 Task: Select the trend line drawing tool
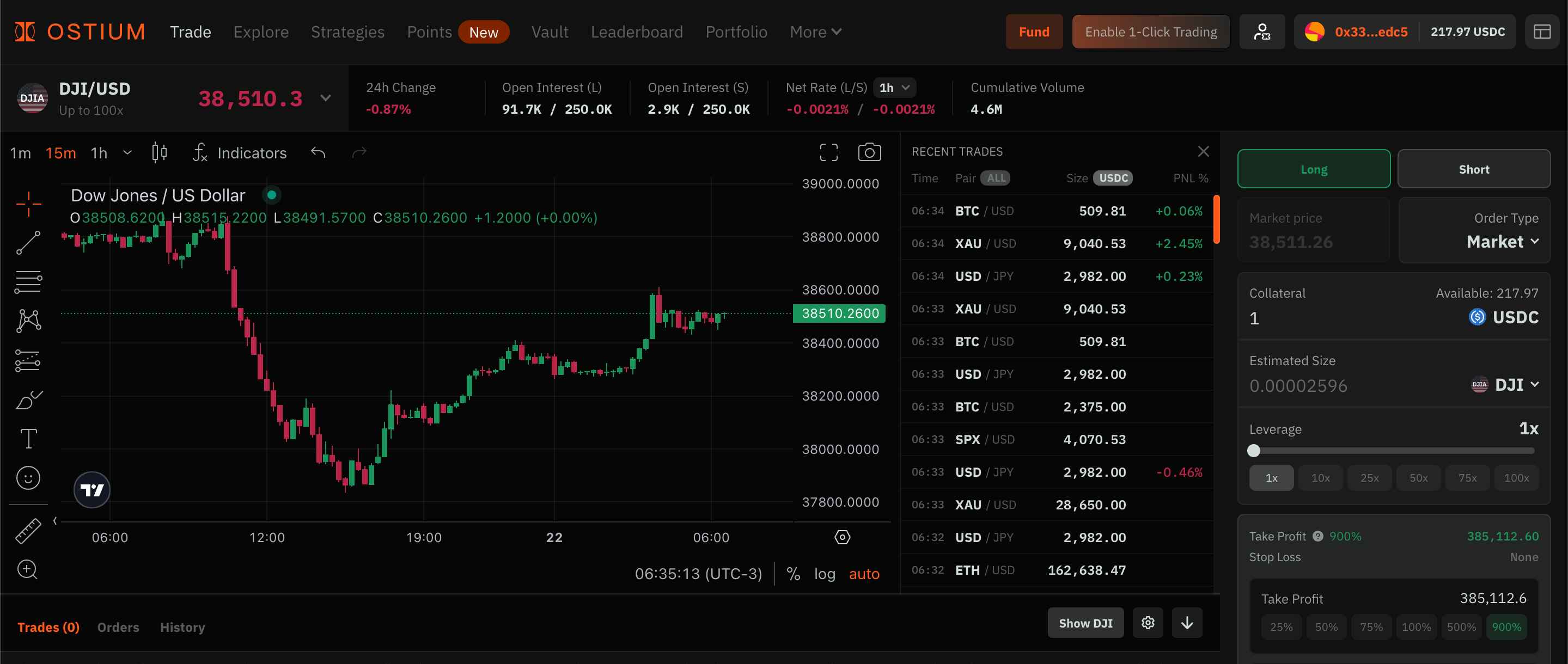tap(28, 242)
